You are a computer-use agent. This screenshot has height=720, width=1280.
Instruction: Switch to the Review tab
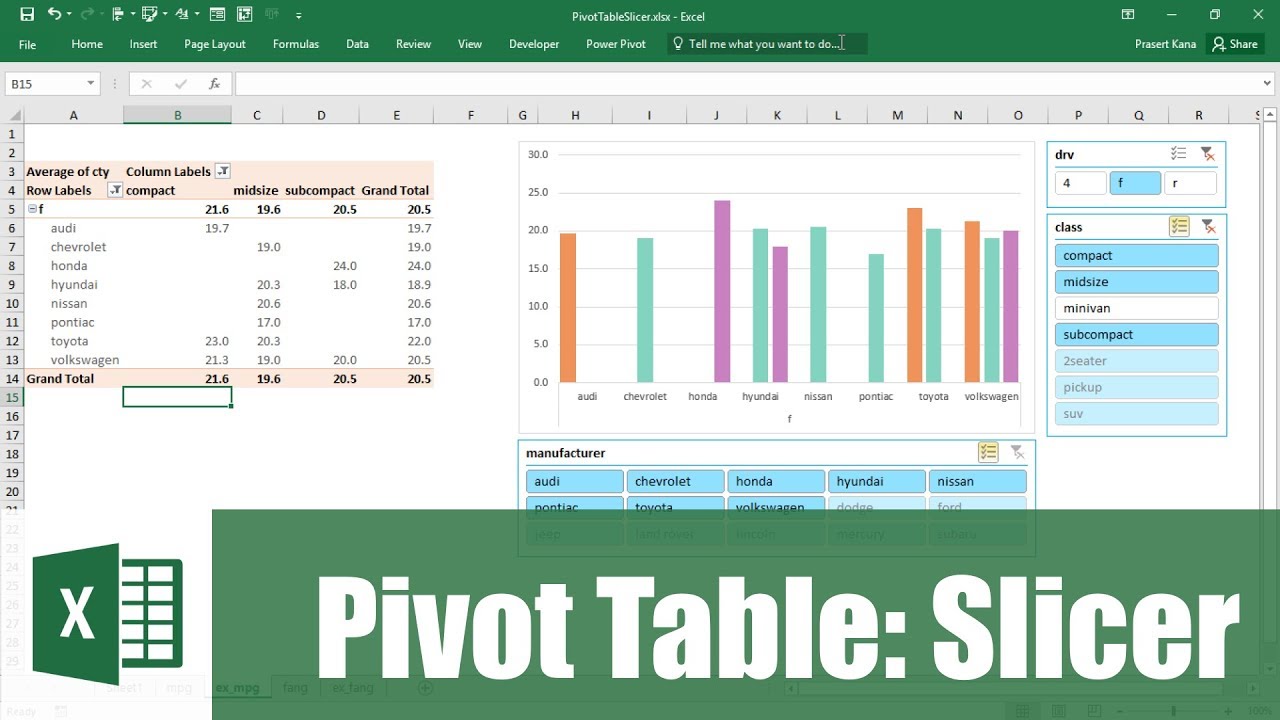[x=413, y=44]
